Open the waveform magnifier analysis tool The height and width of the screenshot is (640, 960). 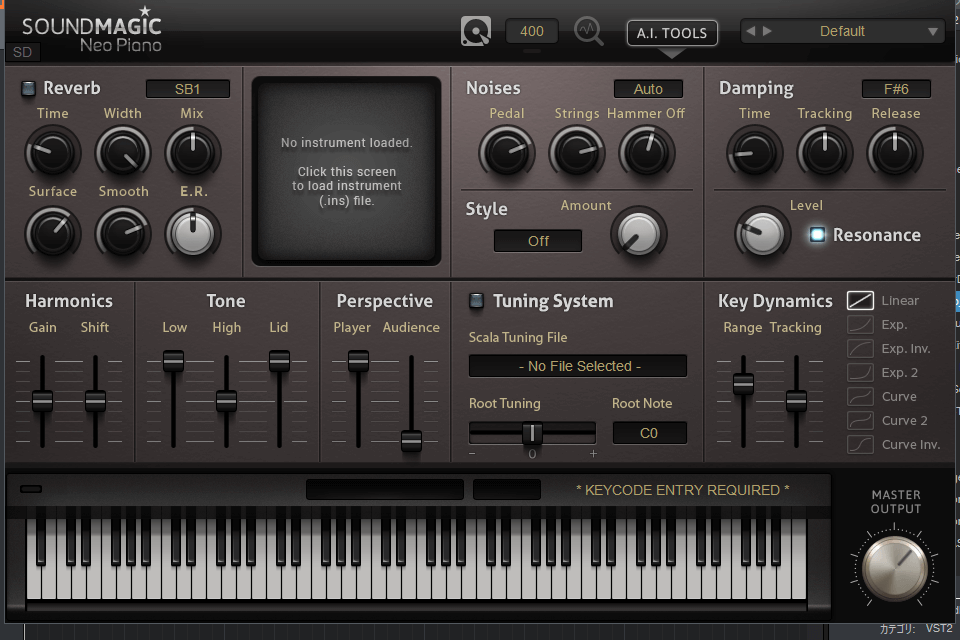pos(588,31)
